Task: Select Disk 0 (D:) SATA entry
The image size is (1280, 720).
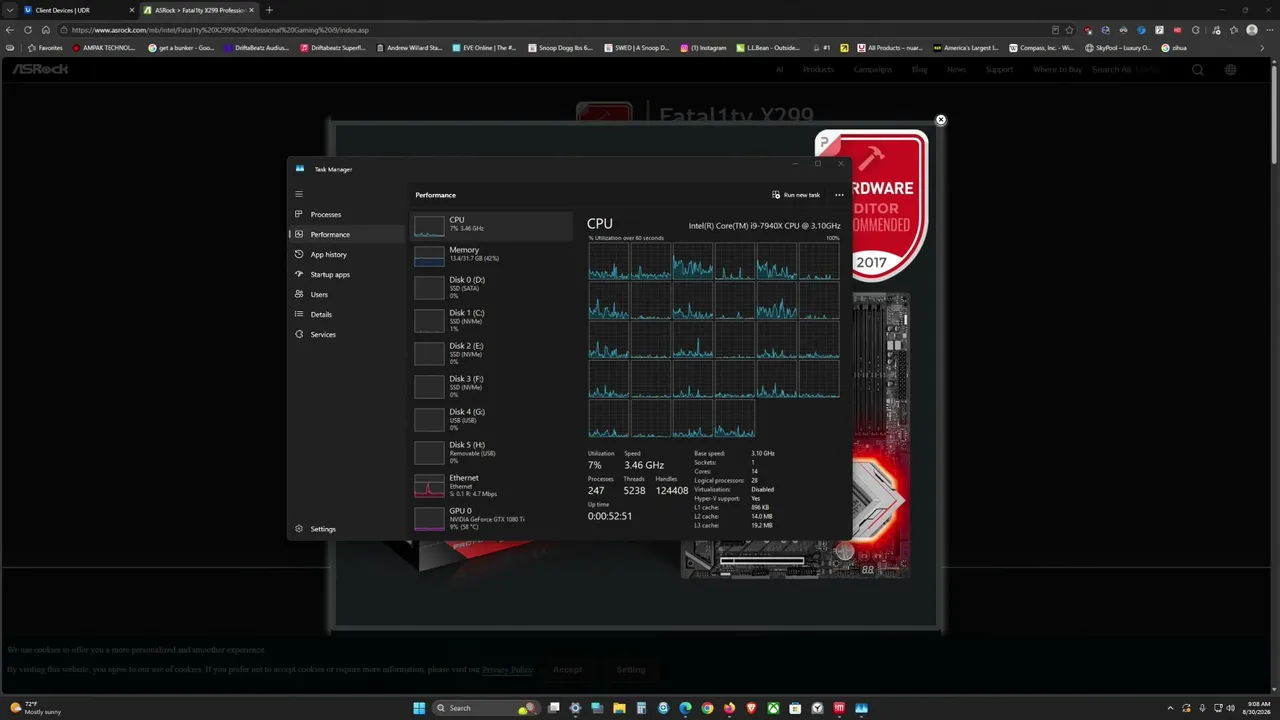Action: (491, 288)
